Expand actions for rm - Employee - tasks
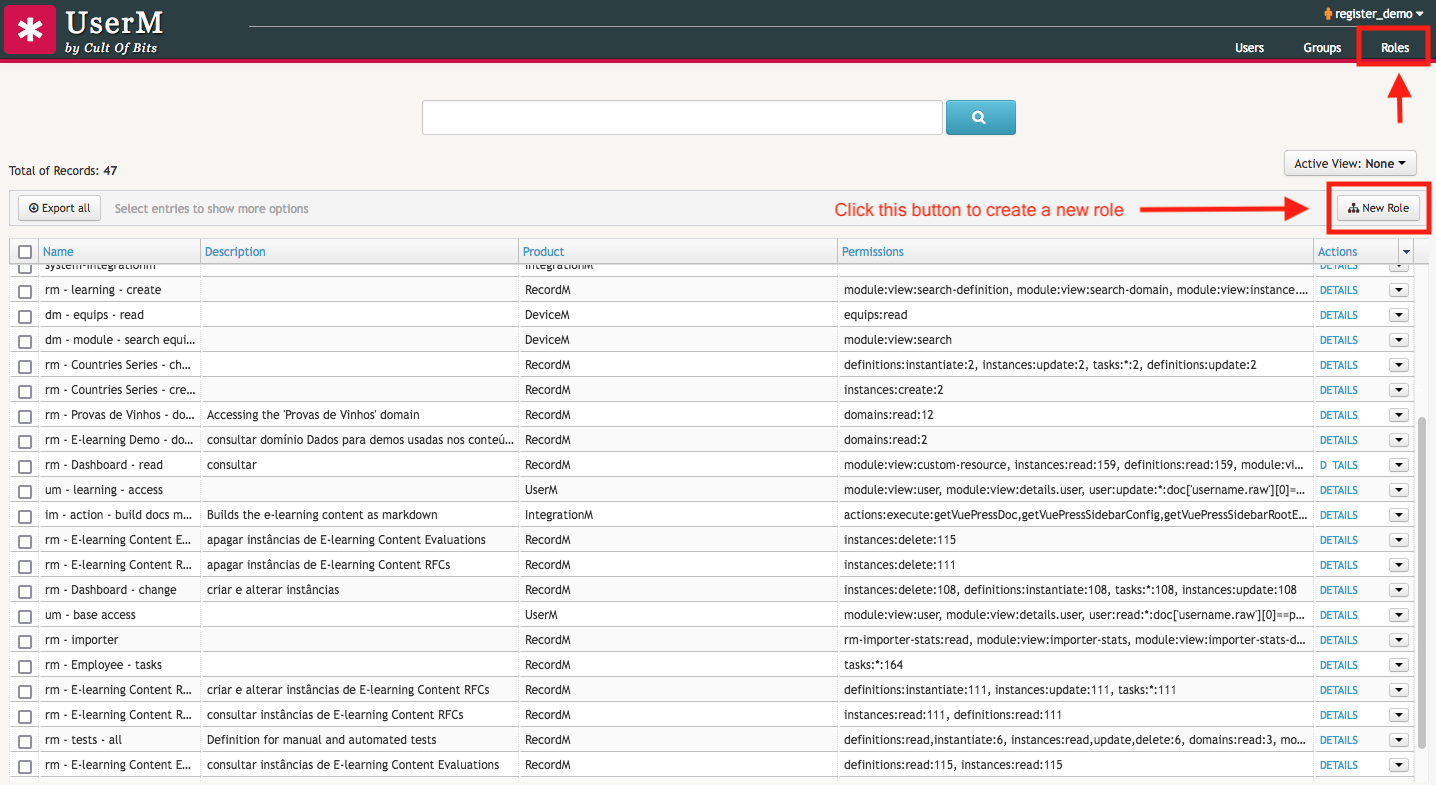1436x785 pixels. [1399, 665]
